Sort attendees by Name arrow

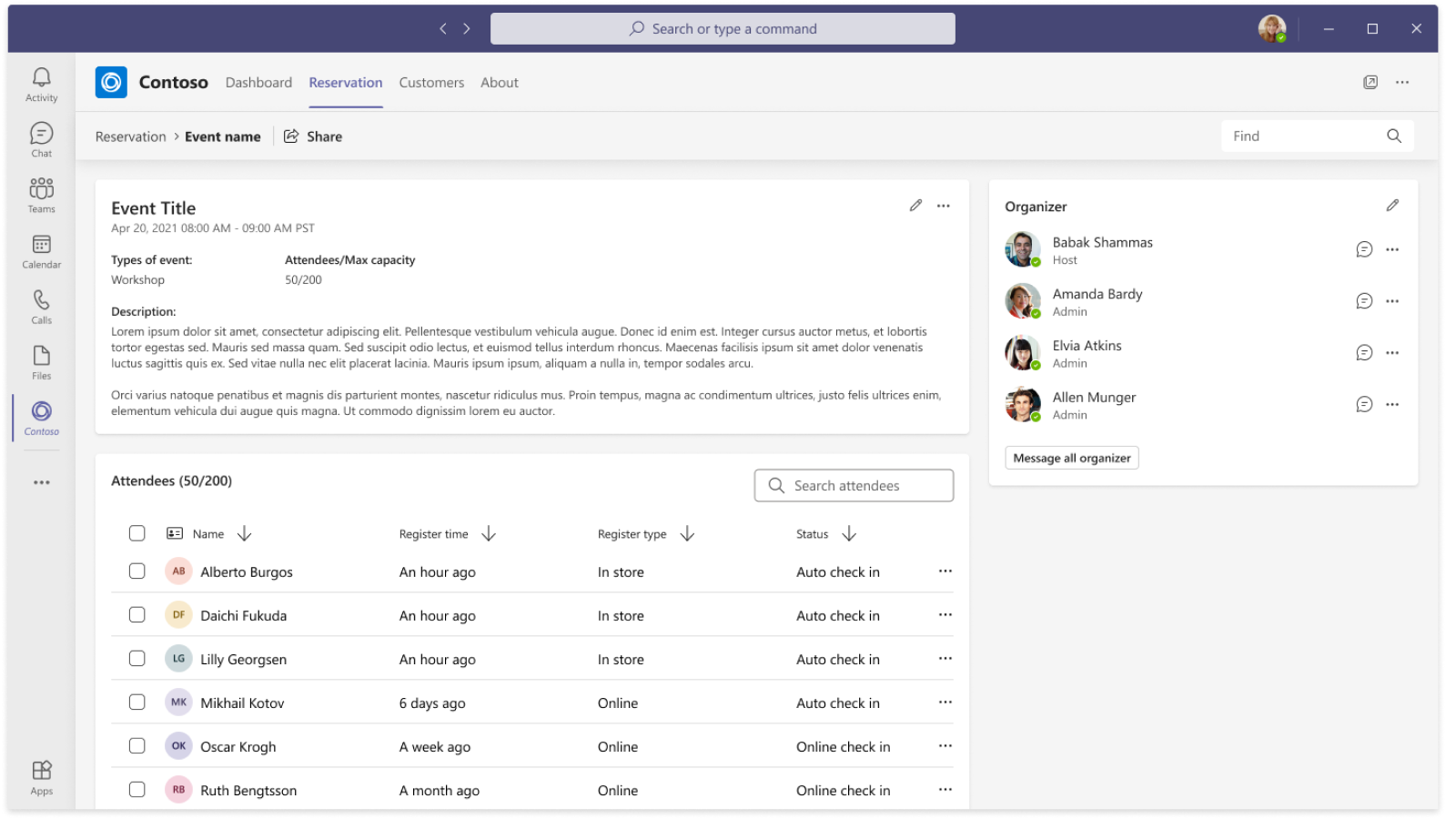coord(244,534)
